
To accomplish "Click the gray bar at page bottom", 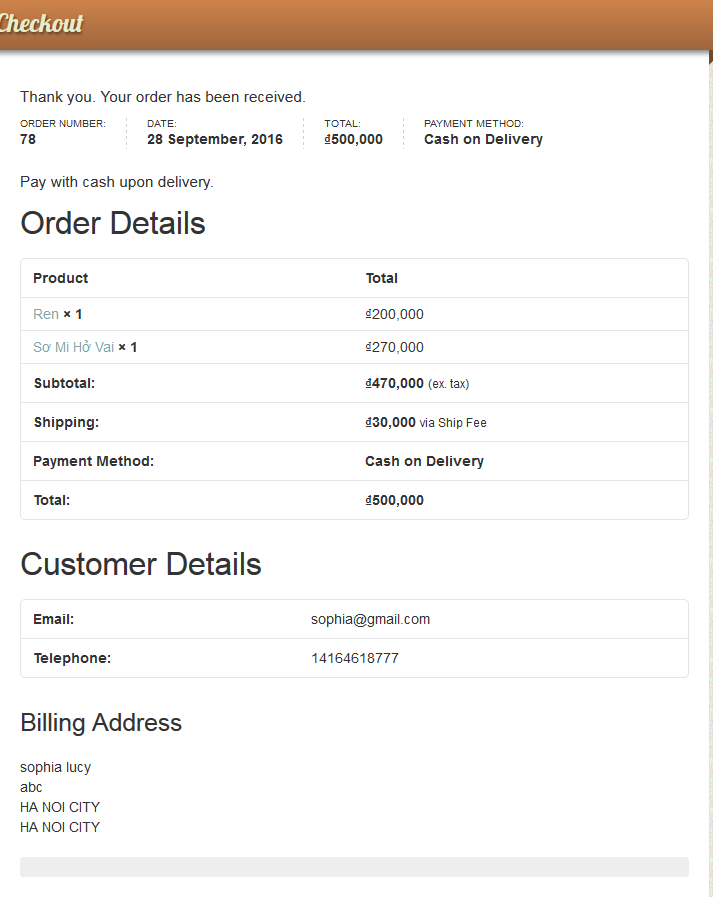I will (x=354, y=867).
